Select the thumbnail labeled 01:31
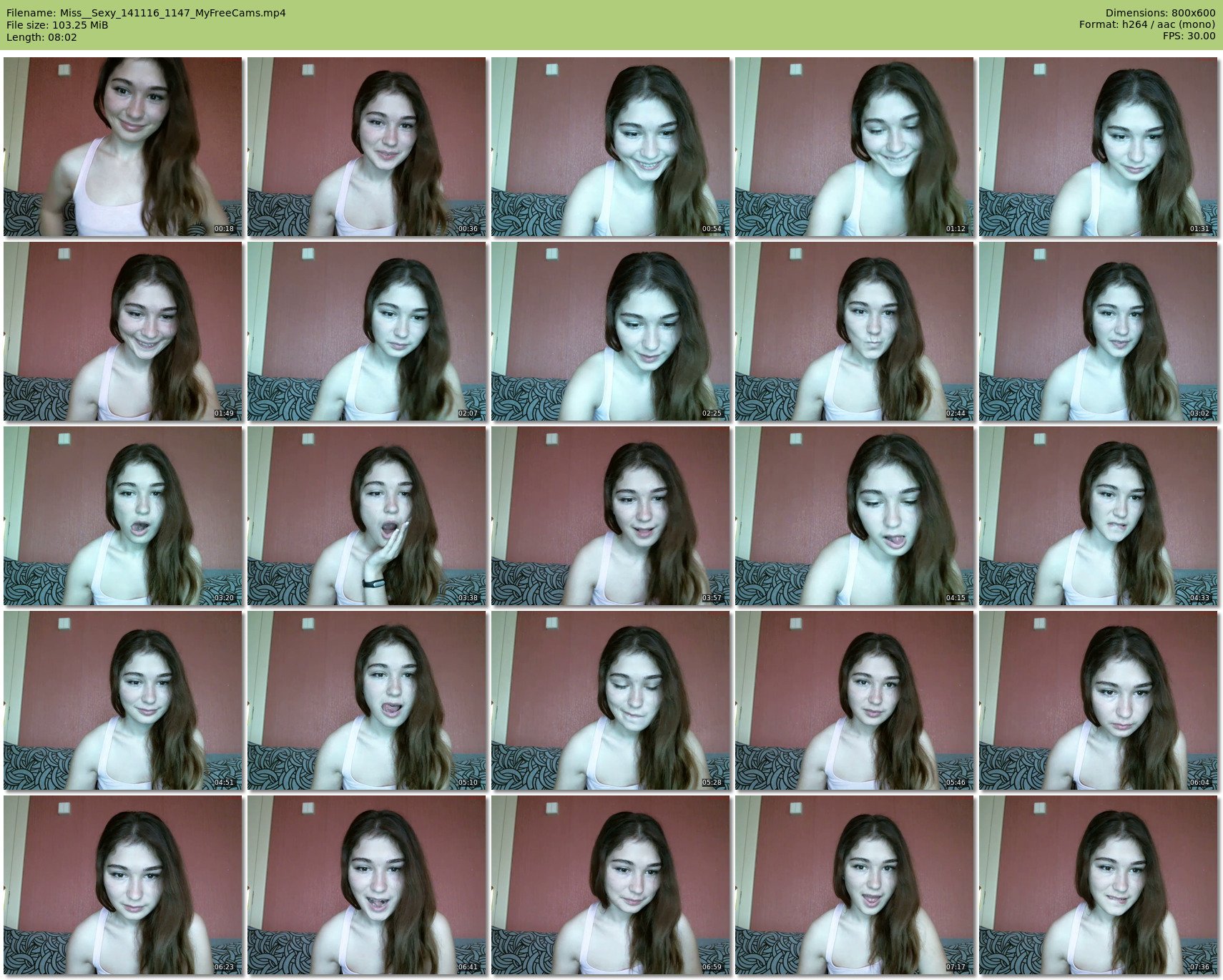The width and height of the screenshot is (1223, 980). (1098, 147)
